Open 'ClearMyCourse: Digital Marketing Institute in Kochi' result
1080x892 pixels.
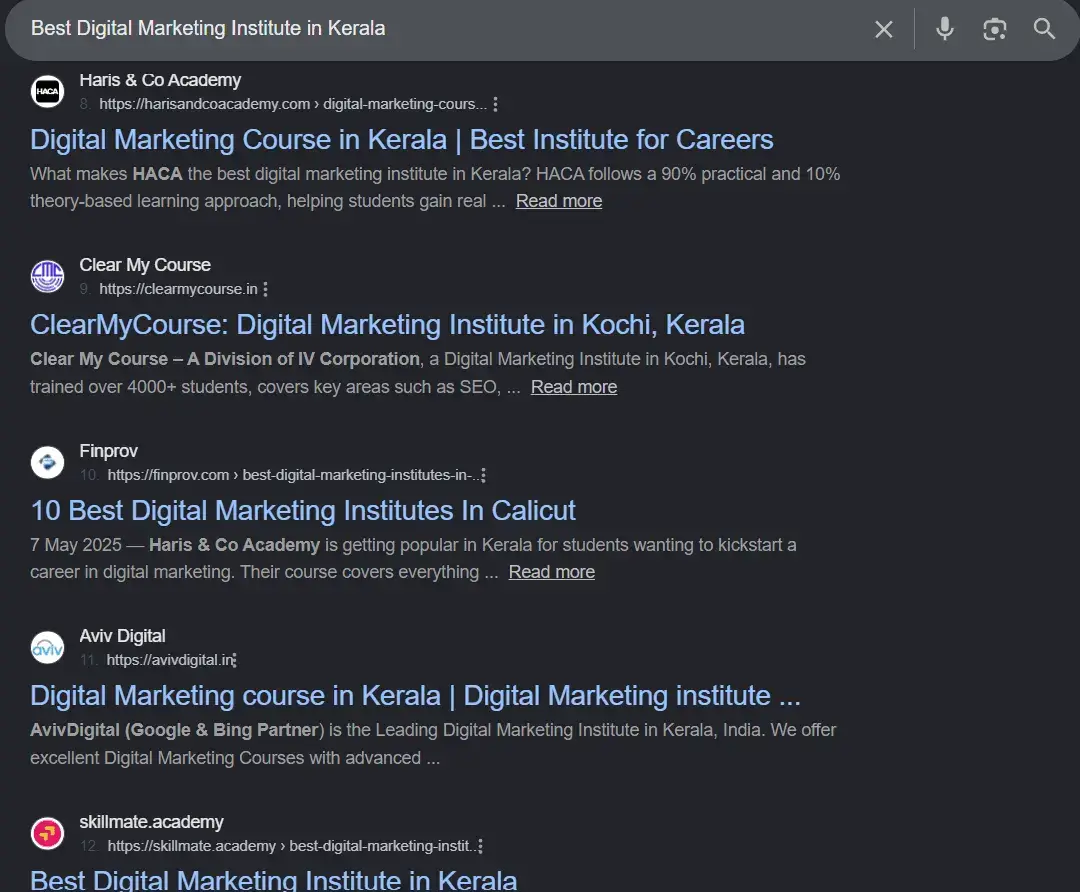[x=387, y=325]
